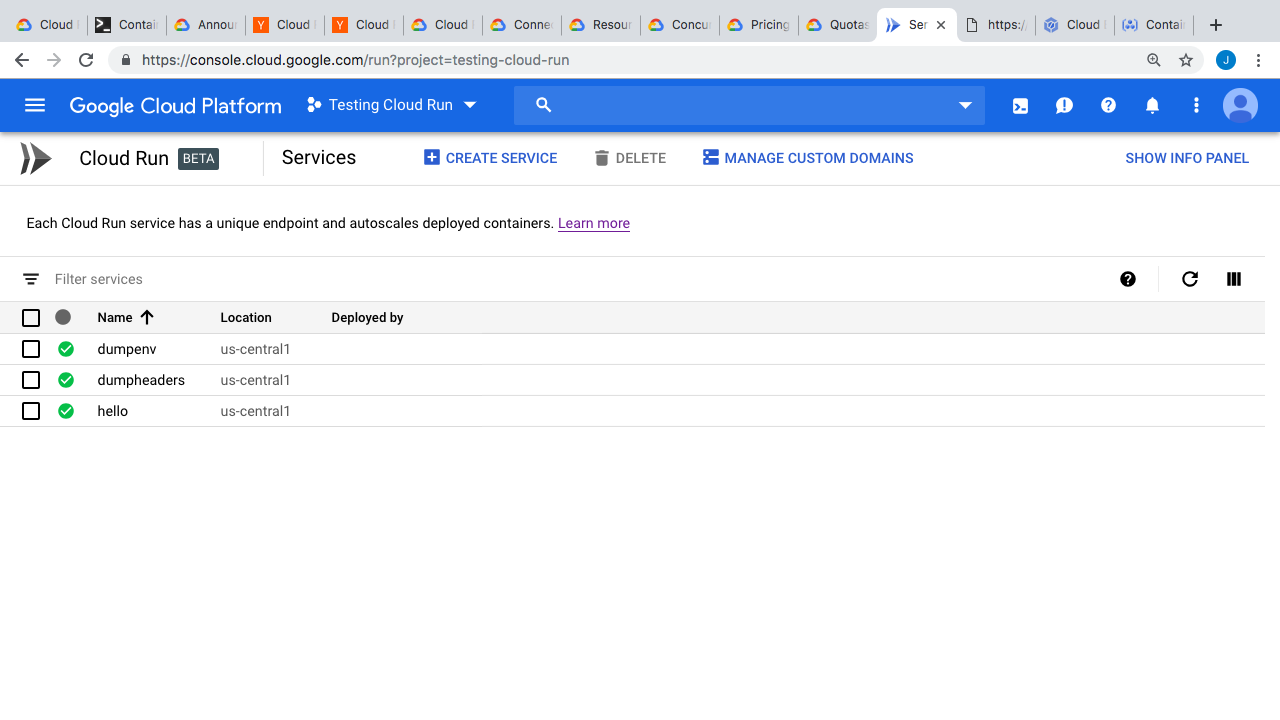
Task: Refresh the services list
Action: [x=1190, y=279]
